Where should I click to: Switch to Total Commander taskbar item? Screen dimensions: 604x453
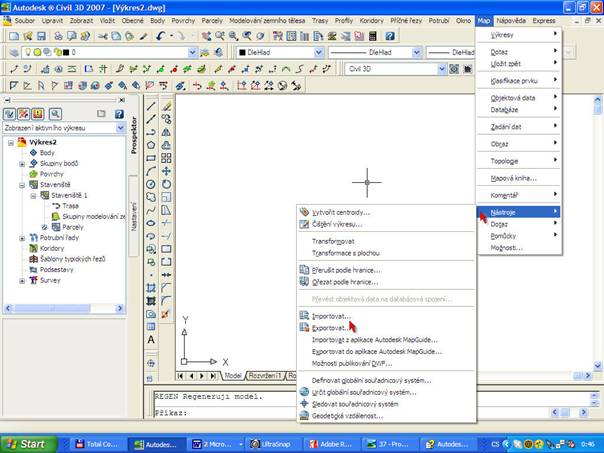click(x=97, y=445)
